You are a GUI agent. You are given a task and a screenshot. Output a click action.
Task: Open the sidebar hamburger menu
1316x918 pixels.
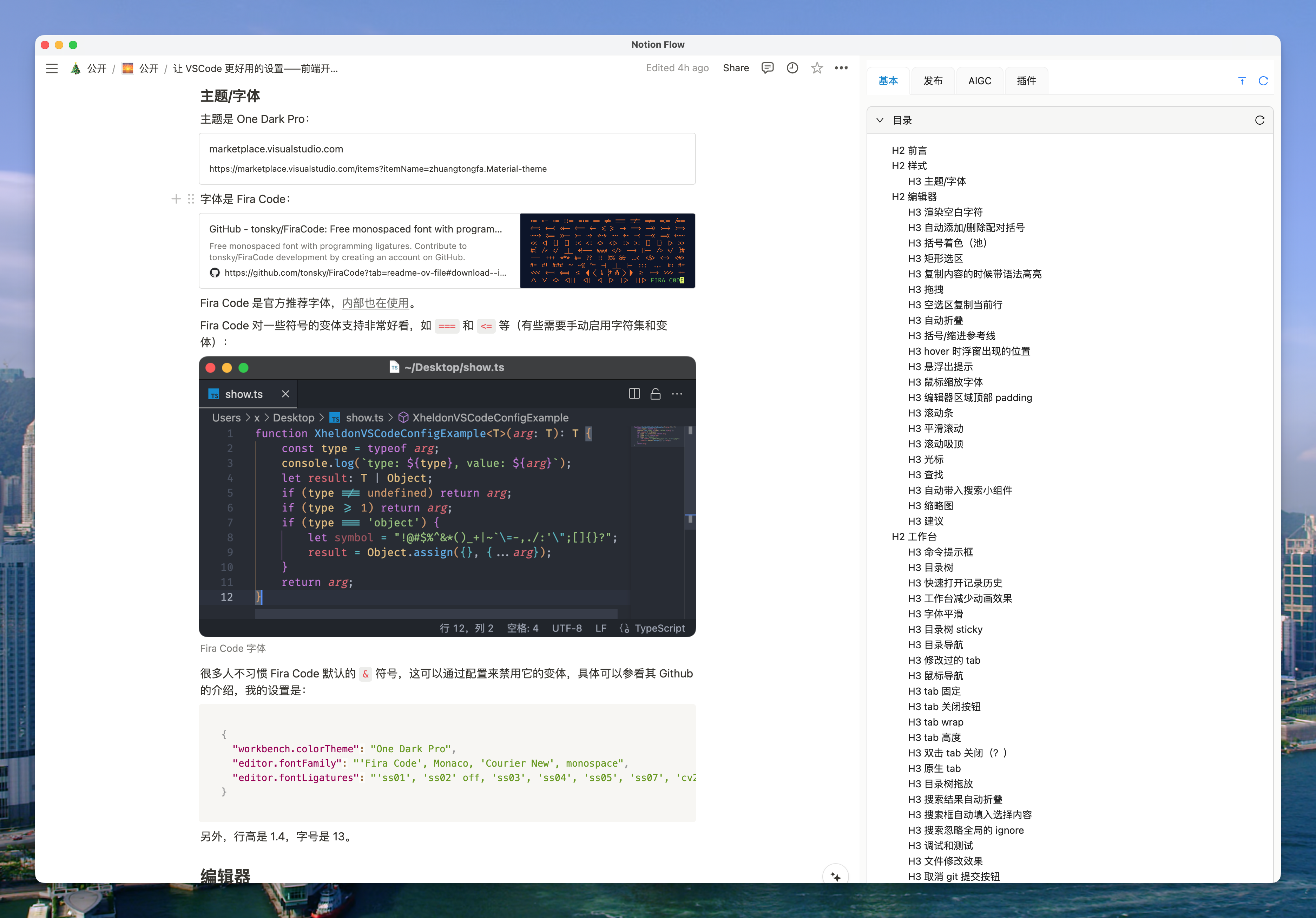(x=52, y=69)
